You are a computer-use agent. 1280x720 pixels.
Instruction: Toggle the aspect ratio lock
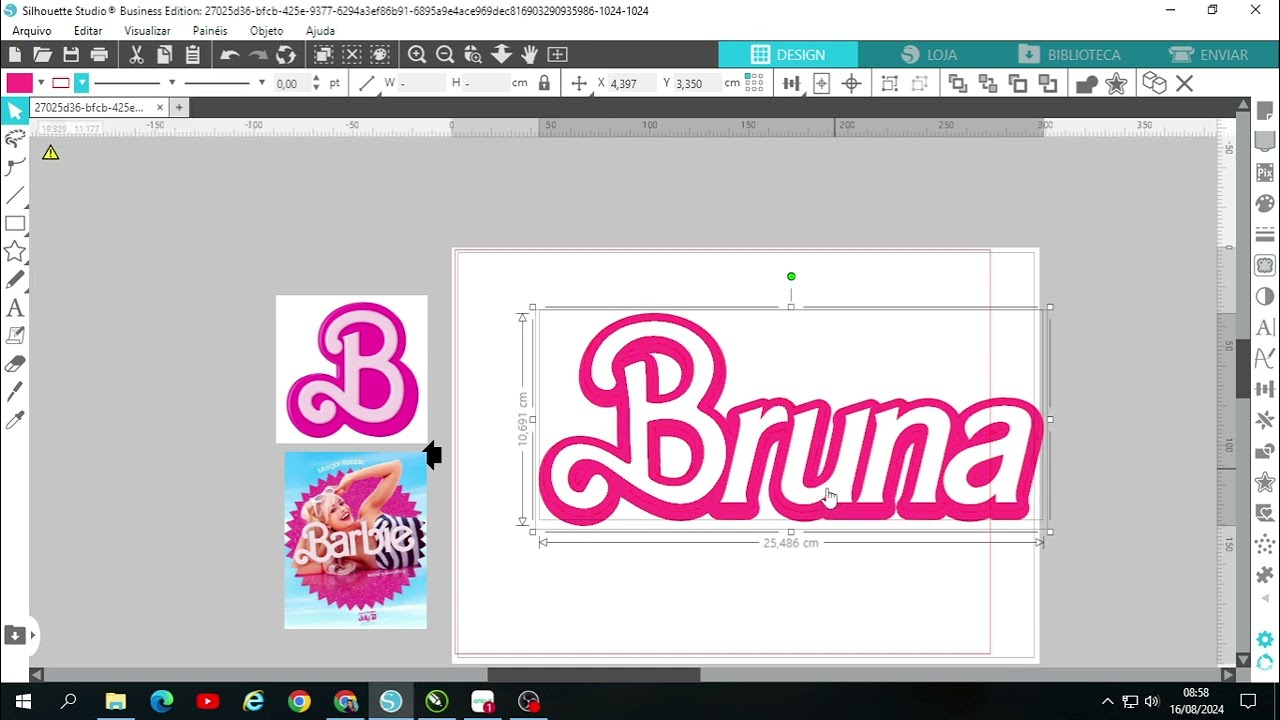point(544,83)
